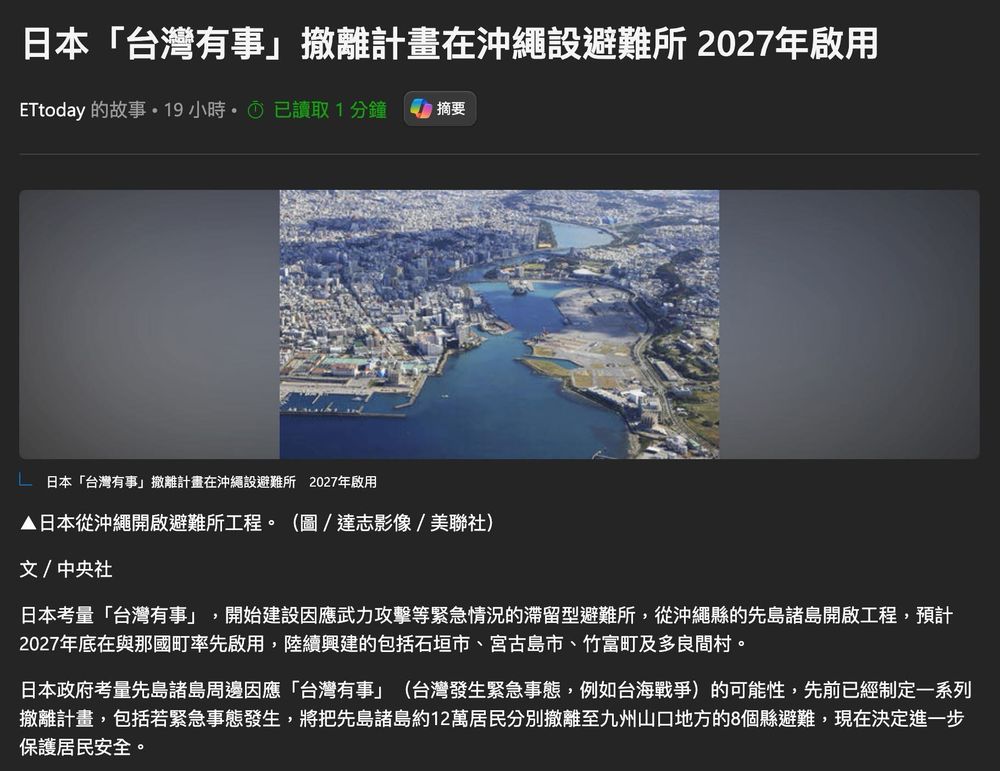Click the 已讀取 1 分鐘 reading time text

330,110
